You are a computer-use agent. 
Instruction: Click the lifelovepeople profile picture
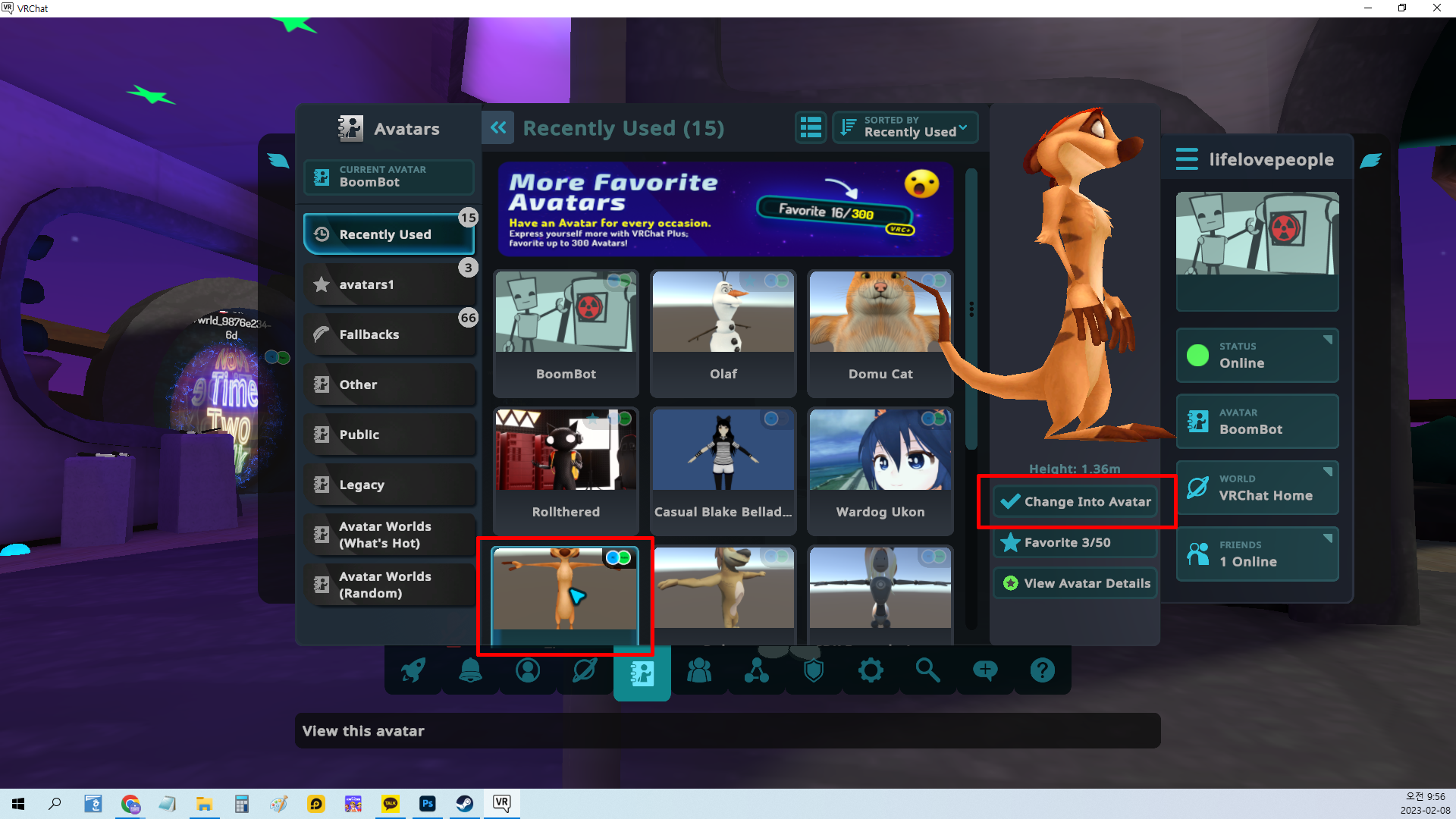point(1257,234)
